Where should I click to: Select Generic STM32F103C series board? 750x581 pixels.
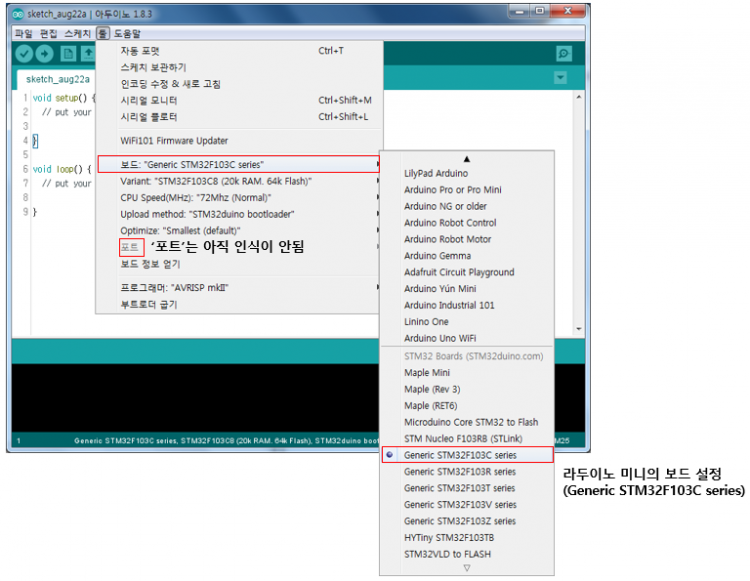point(467,455)
